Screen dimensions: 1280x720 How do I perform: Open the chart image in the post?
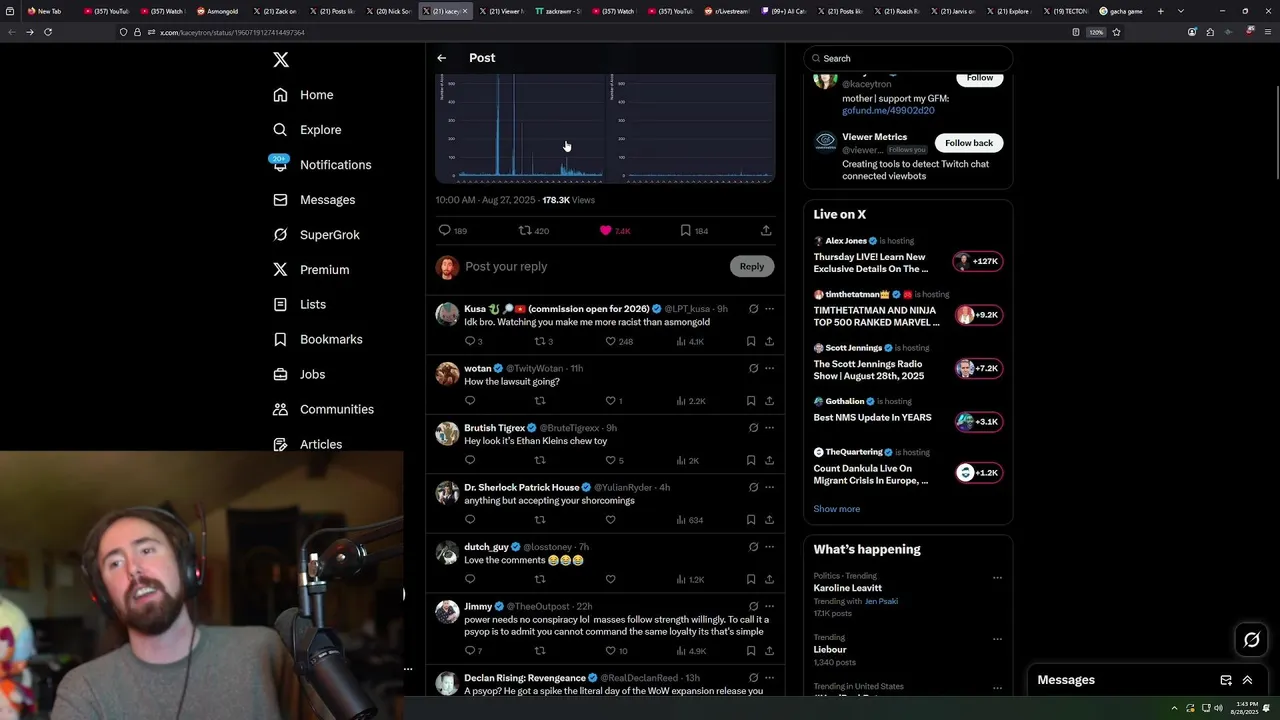tap(605, 128)
